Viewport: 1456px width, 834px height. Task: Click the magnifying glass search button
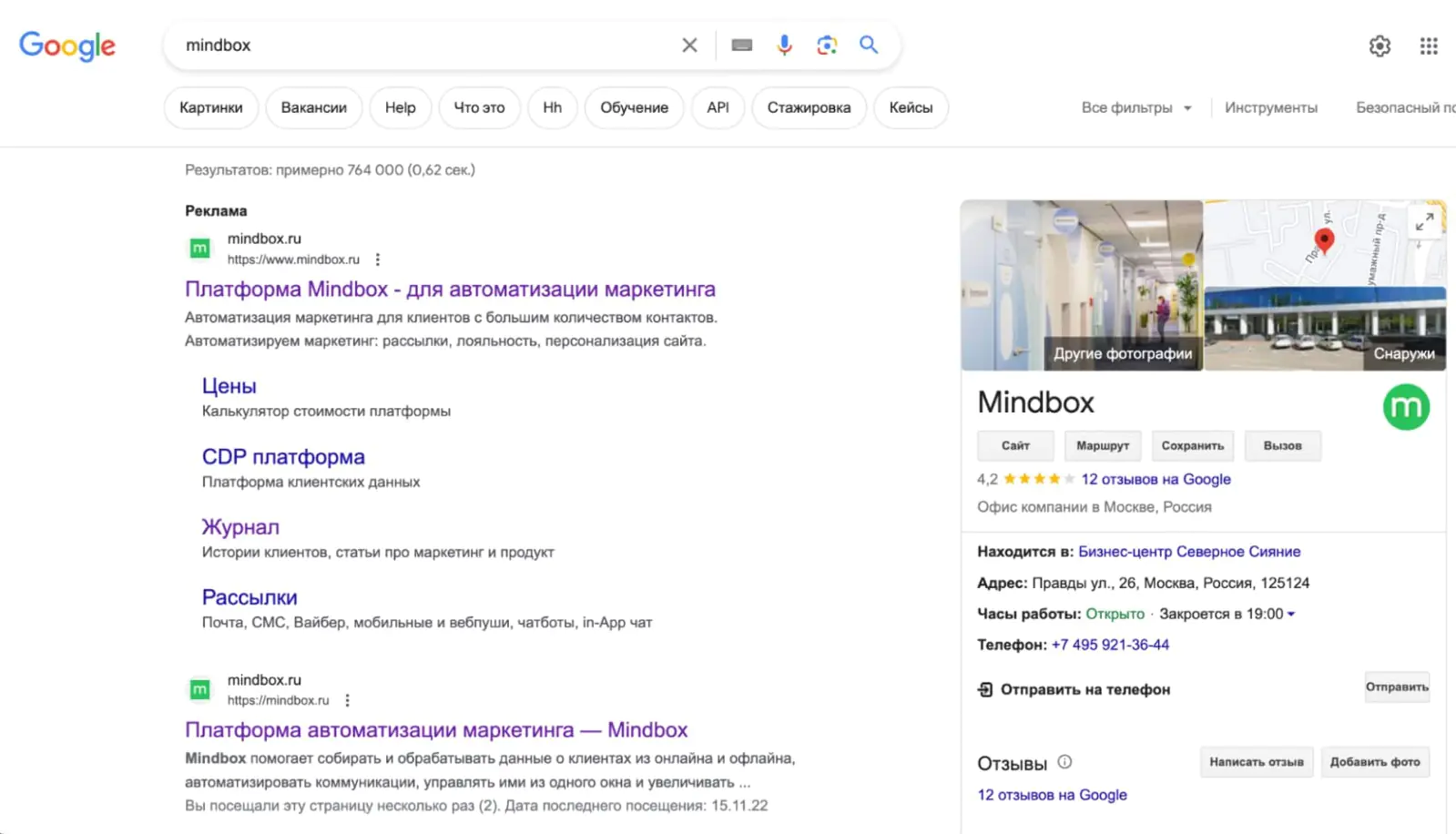click(x=869, y=45)
